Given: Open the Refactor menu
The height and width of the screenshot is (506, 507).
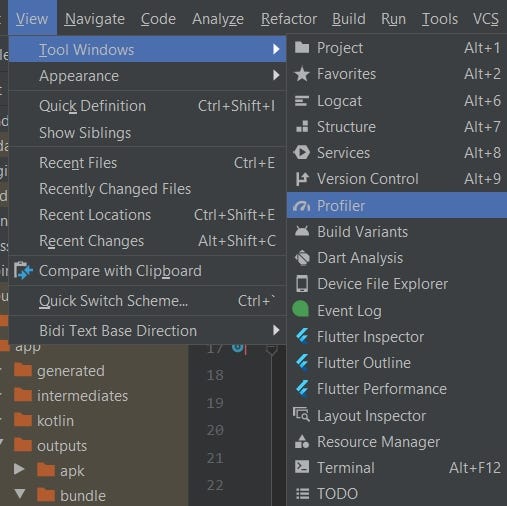Looking at the screenshot, I should [x=289, y=19].
